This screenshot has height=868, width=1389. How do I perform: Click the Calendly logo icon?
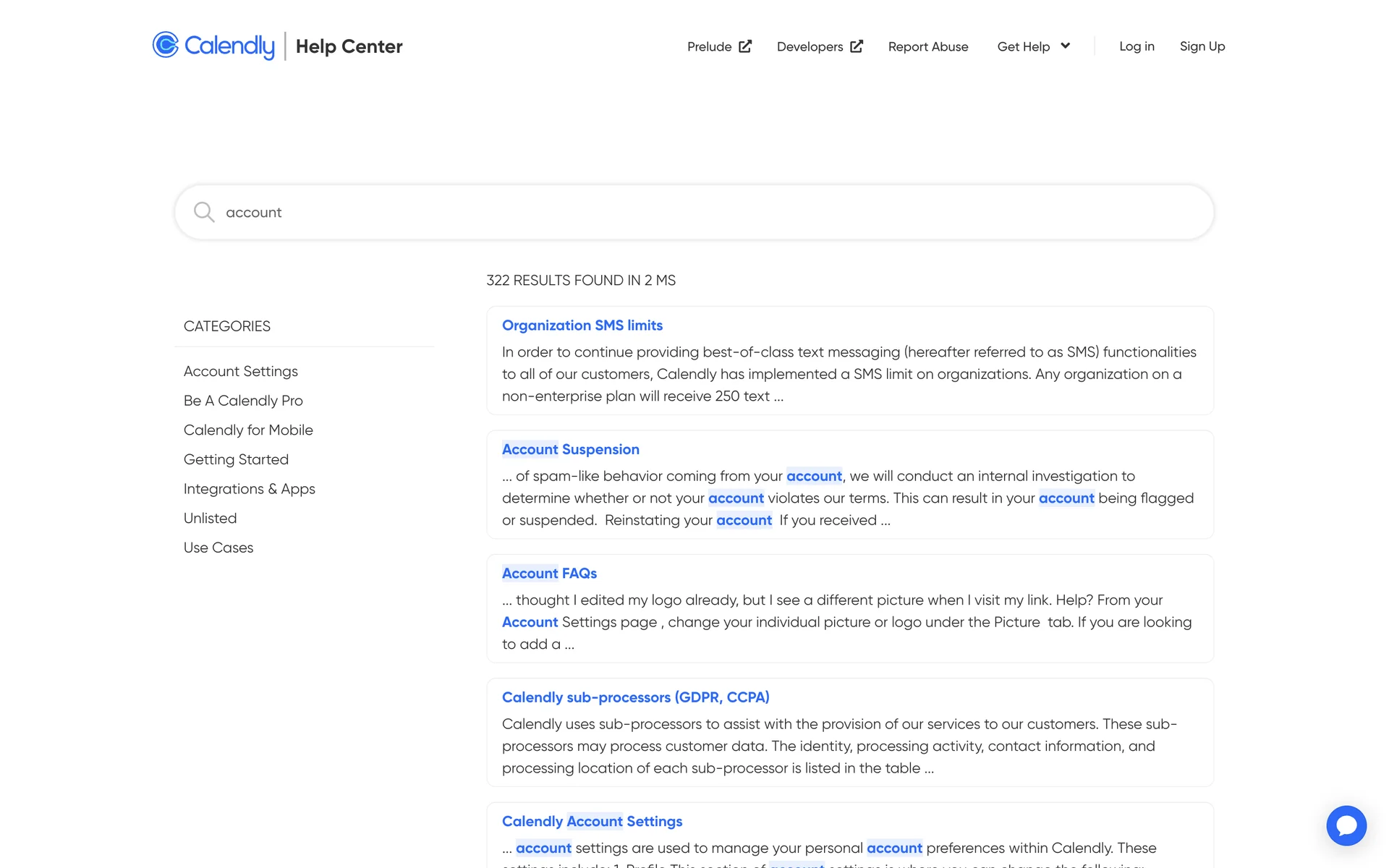pyautogui.click(x=166, y=45)
